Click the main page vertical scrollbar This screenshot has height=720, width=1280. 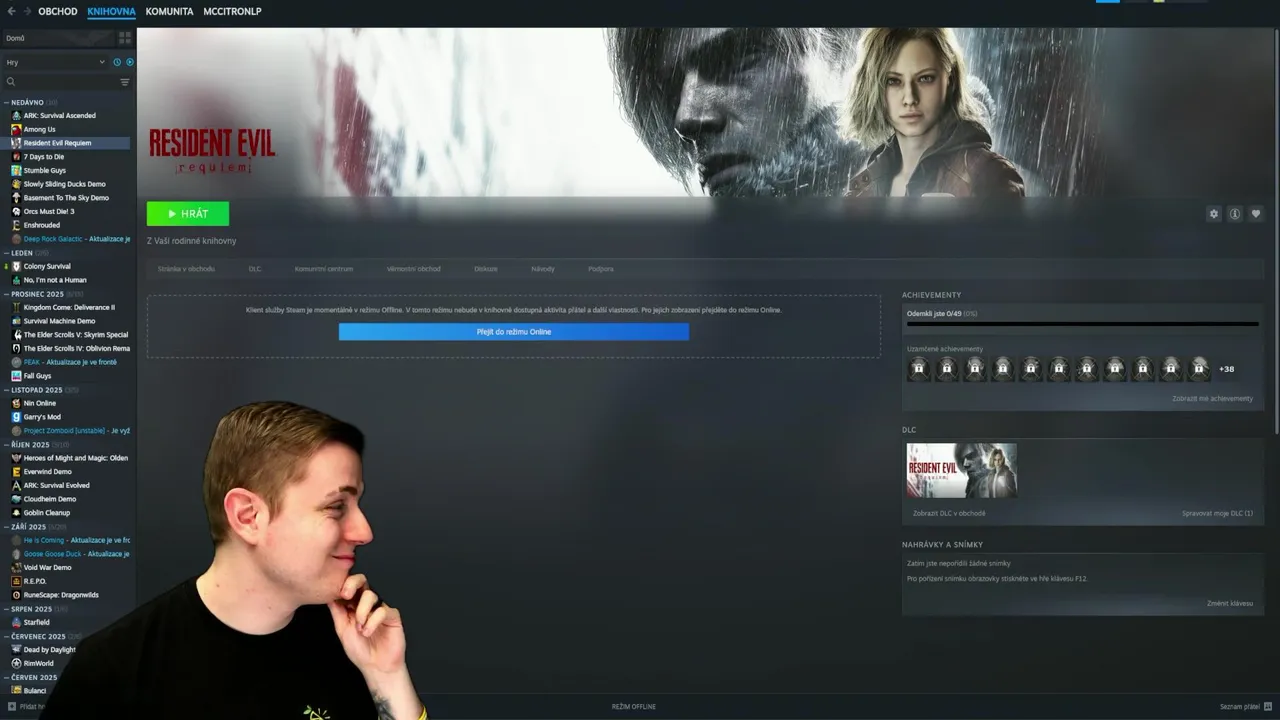click(x=1276, y=230)
